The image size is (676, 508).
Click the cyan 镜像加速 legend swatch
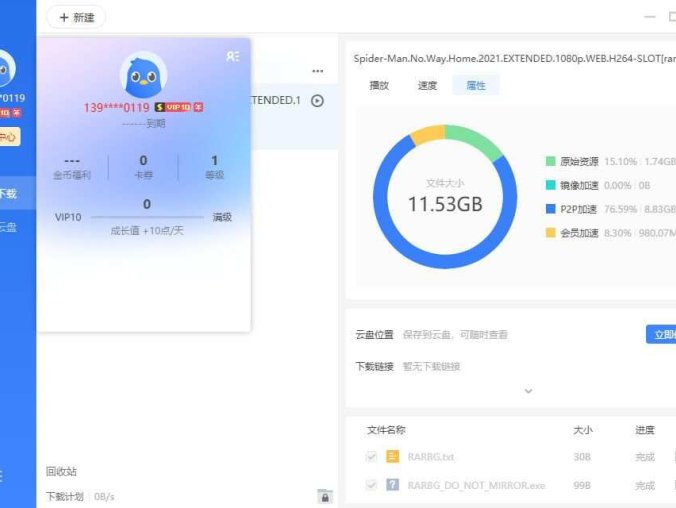pos(551,185)
